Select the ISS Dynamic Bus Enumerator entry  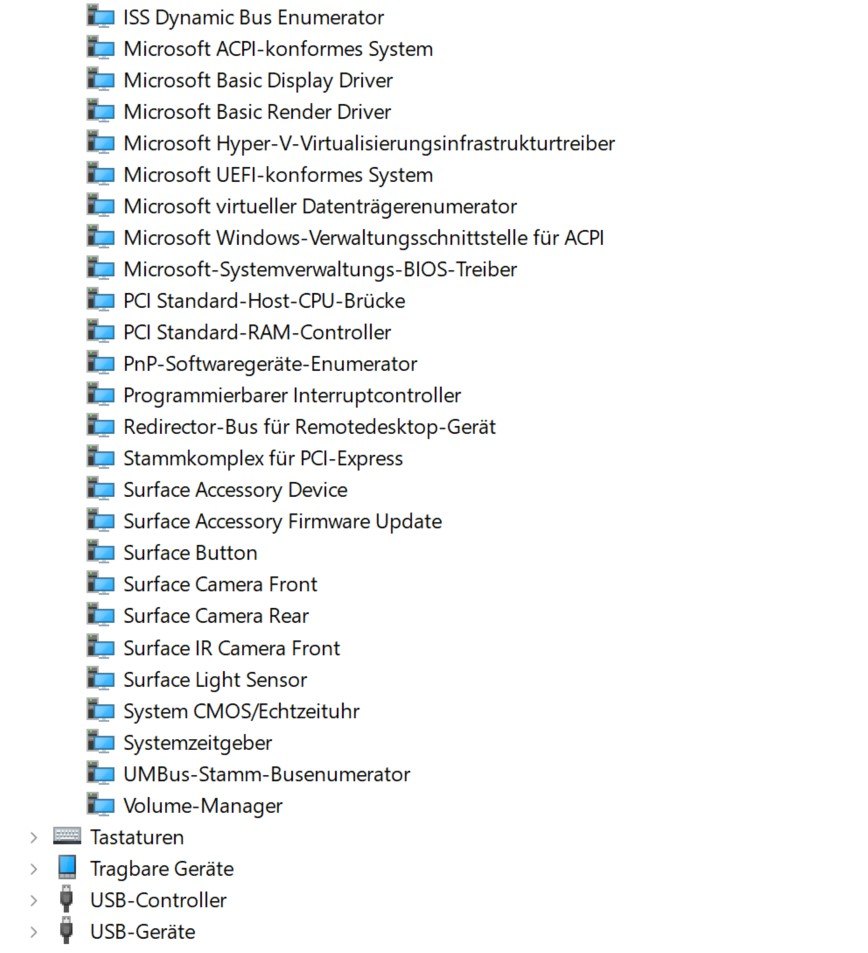[253, 18]
